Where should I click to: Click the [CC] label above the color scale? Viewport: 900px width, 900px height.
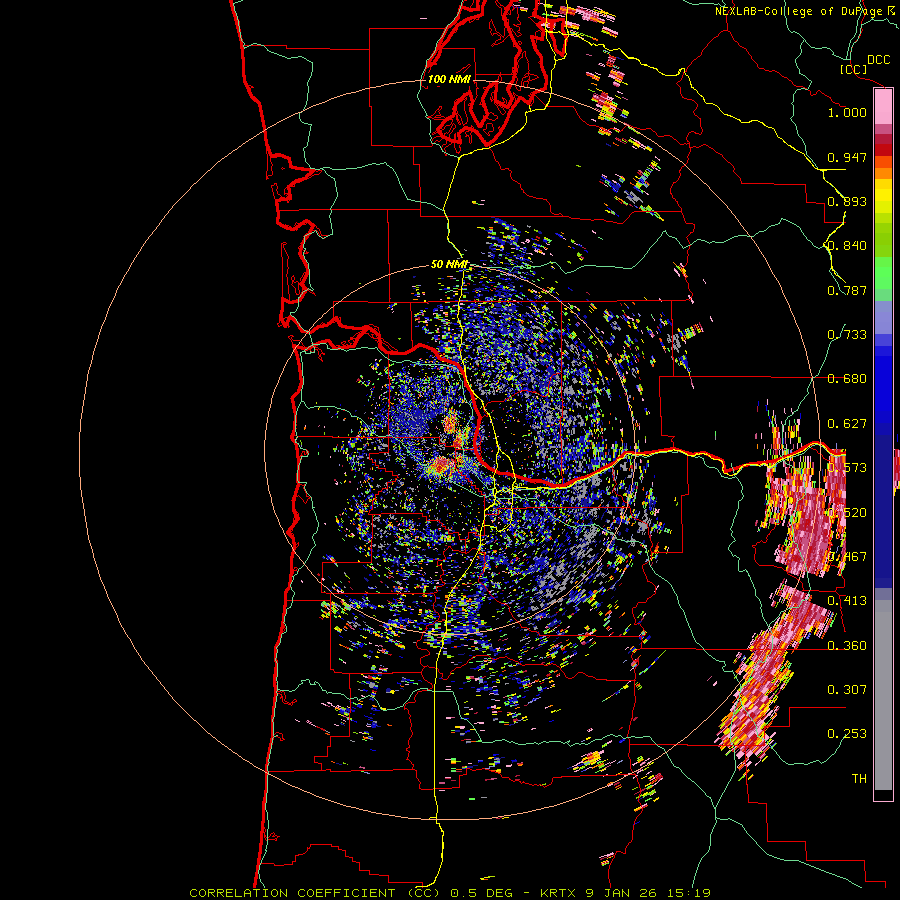(x=854, y=69)
